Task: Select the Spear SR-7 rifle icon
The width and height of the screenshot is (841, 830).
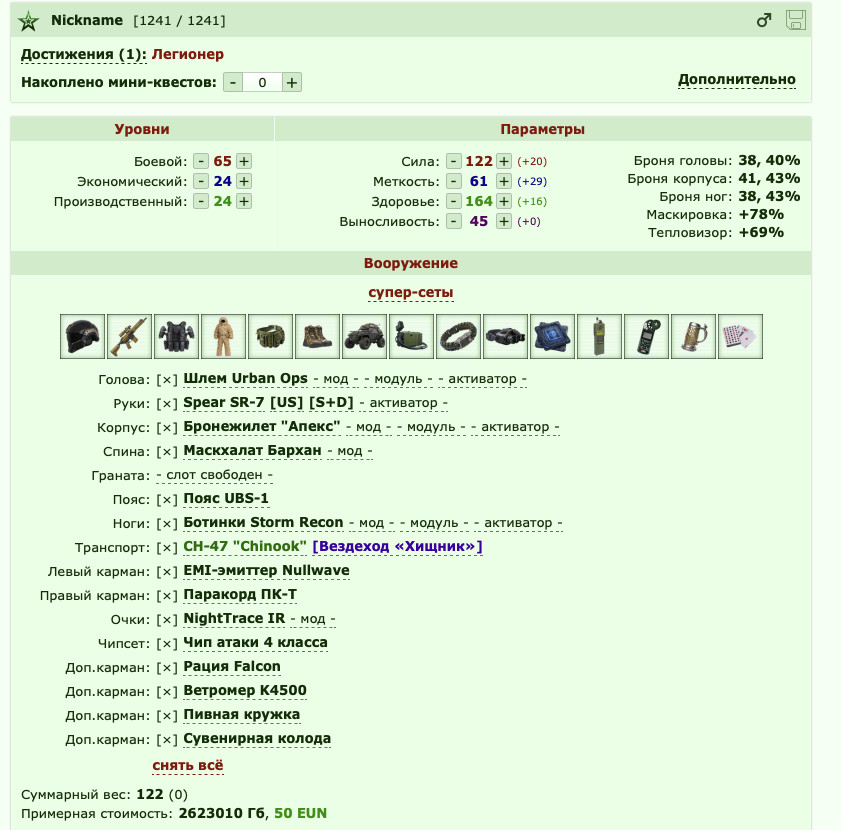Action: coord(129,336)
